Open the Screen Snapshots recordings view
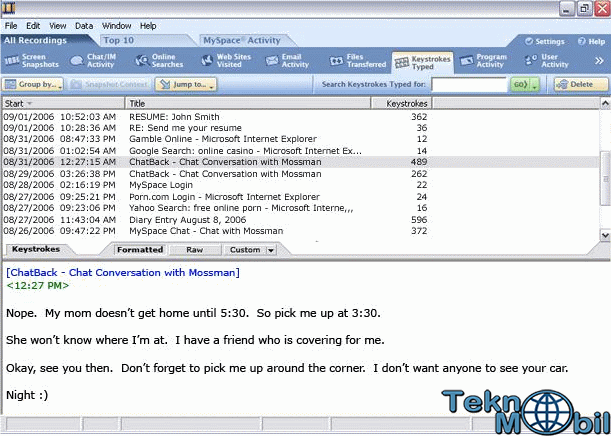This screenshot has width=611, height=436. click(x=32, y=61)
